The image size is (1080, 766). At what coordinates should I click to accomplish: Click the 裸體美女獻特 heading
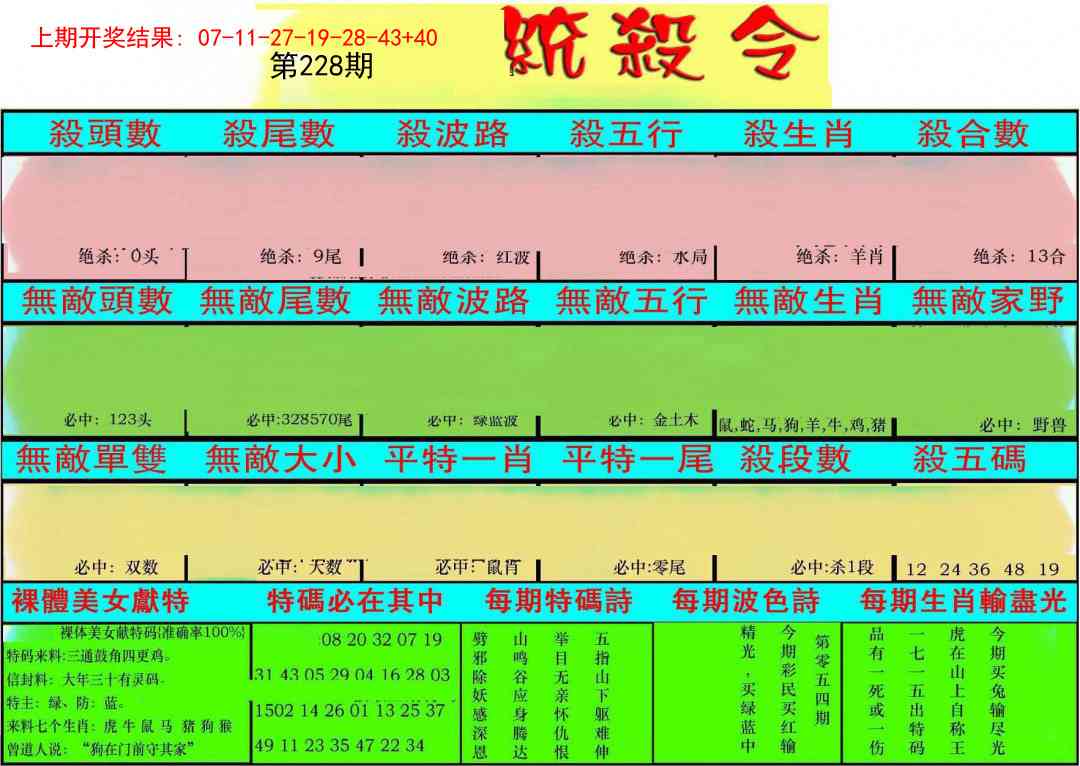(100, 601)
